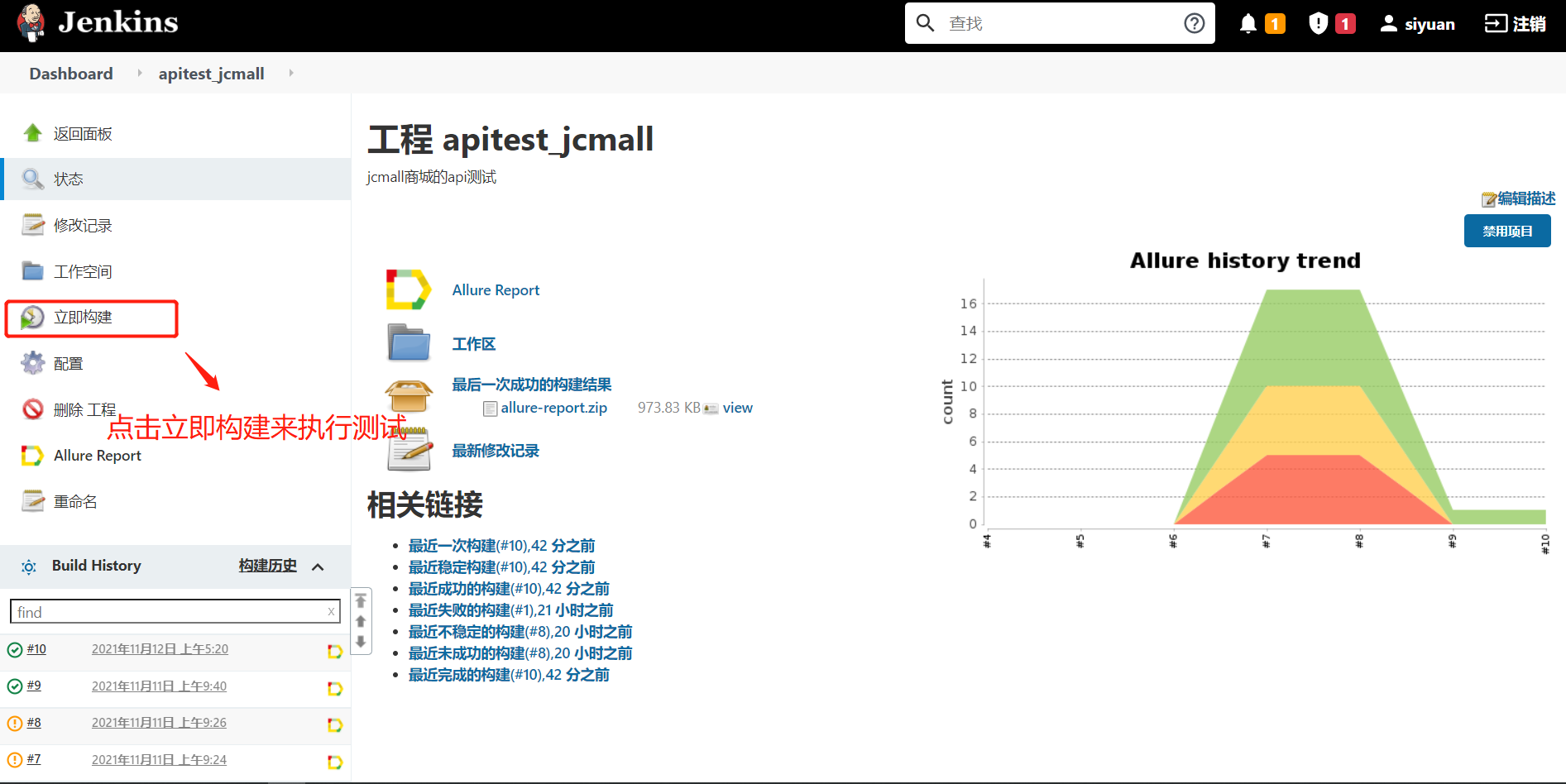Select 立即构建 to run build
The image size is (1566, 784).
coord(83,318)
